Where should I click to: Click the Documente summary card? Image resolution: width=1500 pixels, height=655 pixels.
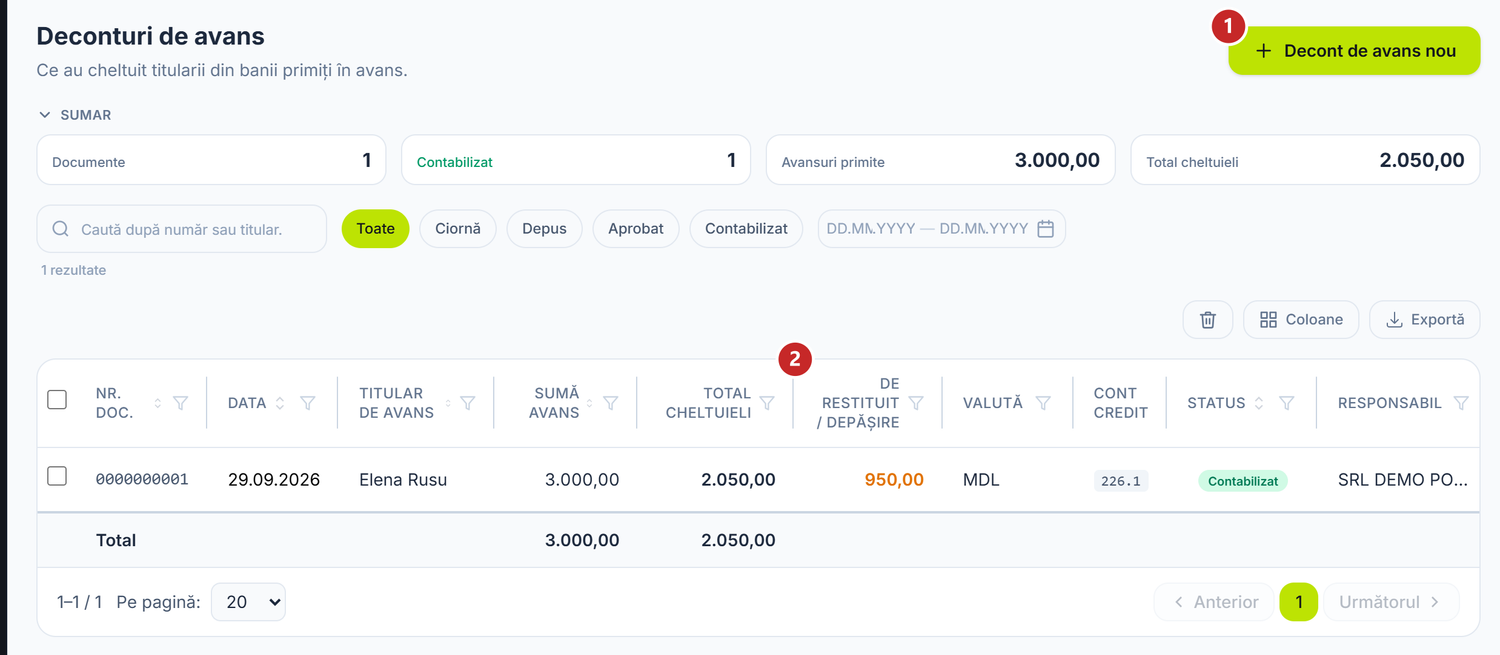211,160
